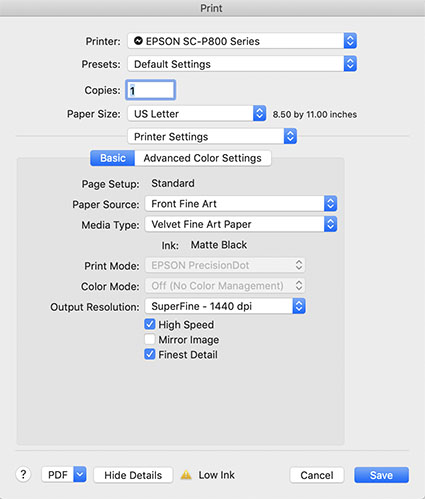425x499 pixels.
Task: Disable the High Speed checkbox
Action: click(150, 324)
